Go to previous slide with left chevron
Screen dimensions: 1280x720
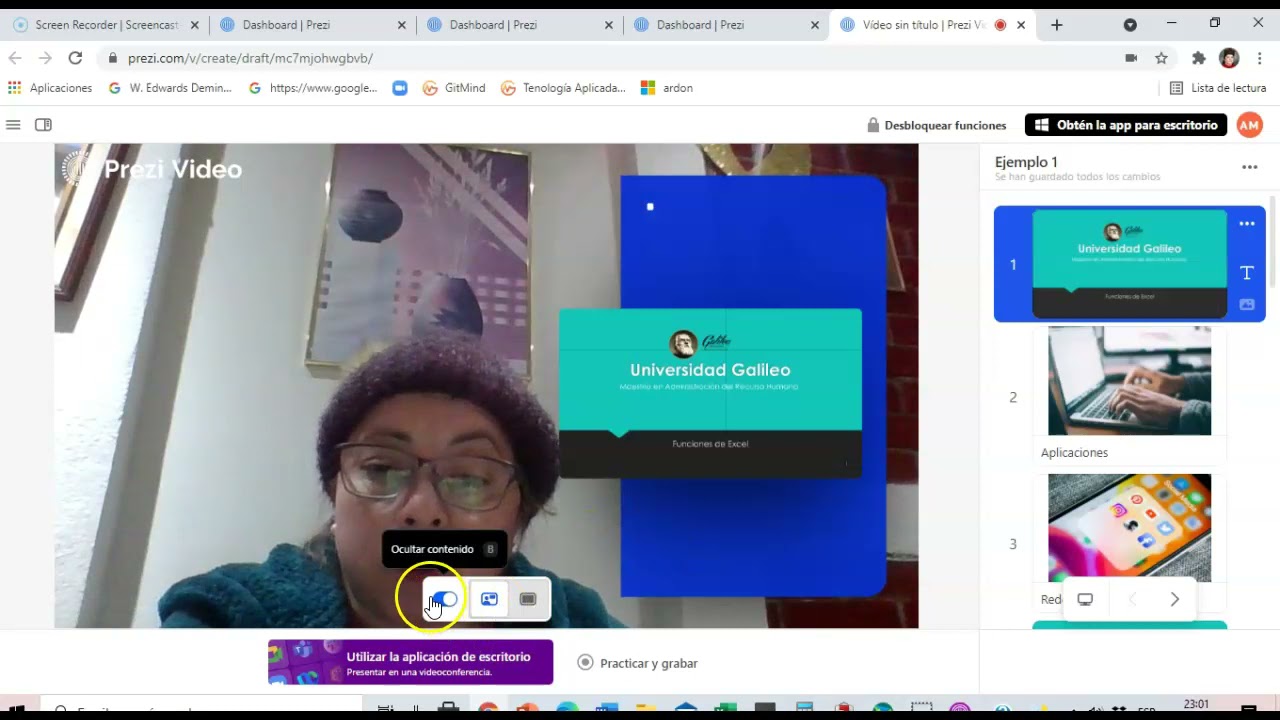(x=1133, y=600)
